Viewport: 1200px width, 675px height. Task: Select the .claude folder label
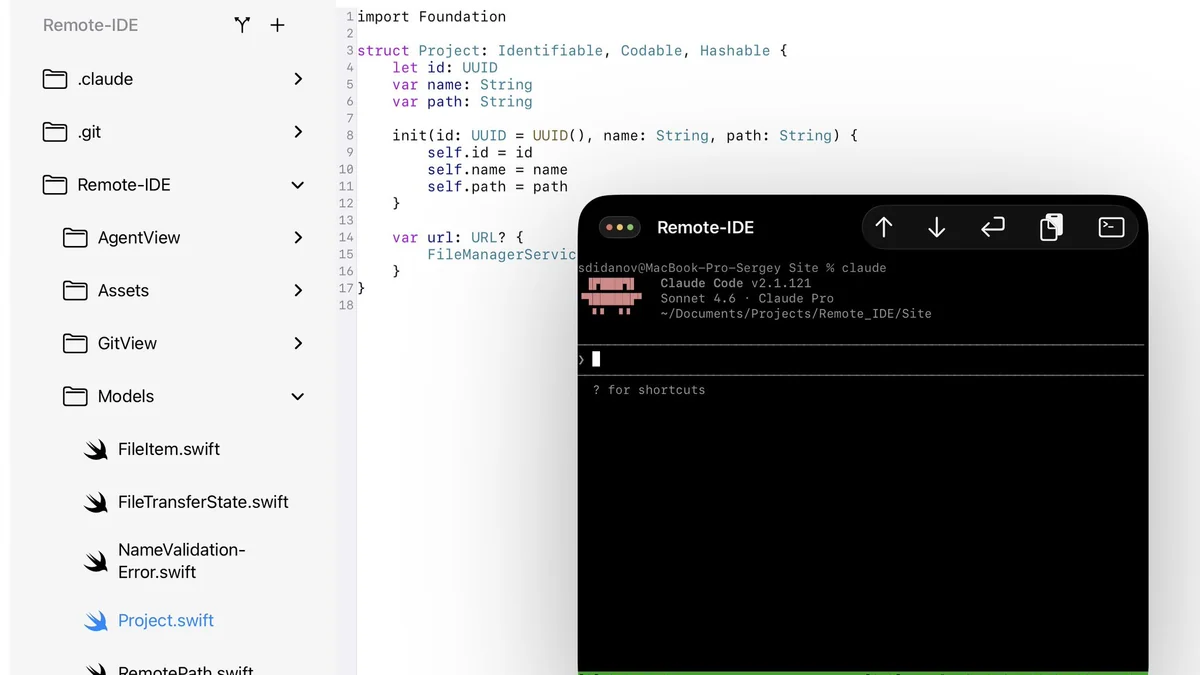[105, 79]
